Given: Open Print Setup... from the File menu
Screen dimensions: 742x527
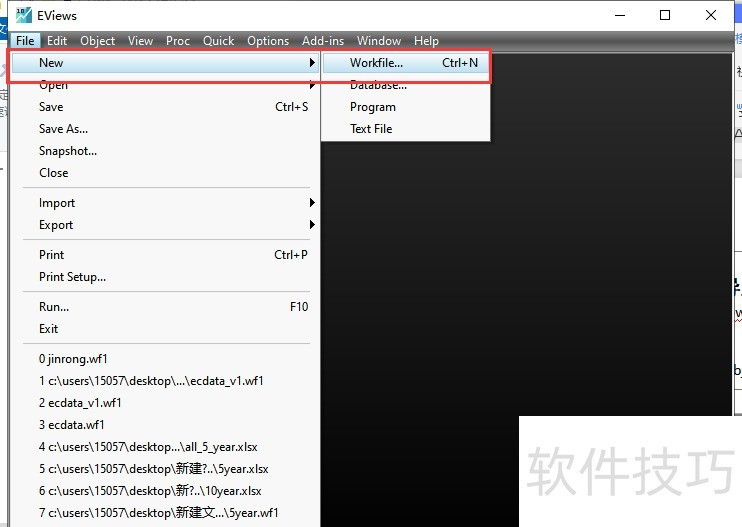Looking at the screenshot, I should [164, 277].
